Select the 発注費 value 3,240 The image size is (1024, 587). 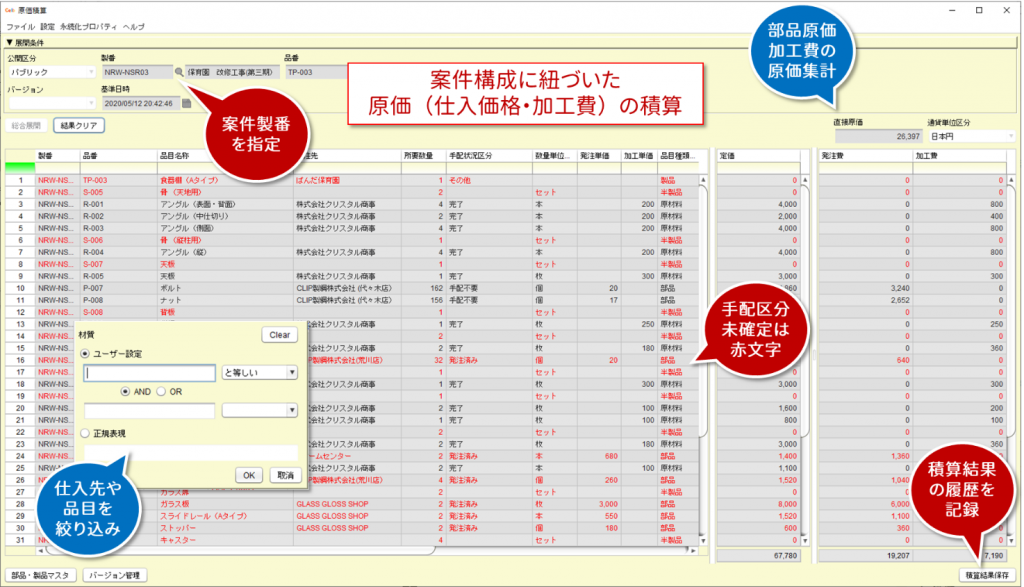click(865, 288)
